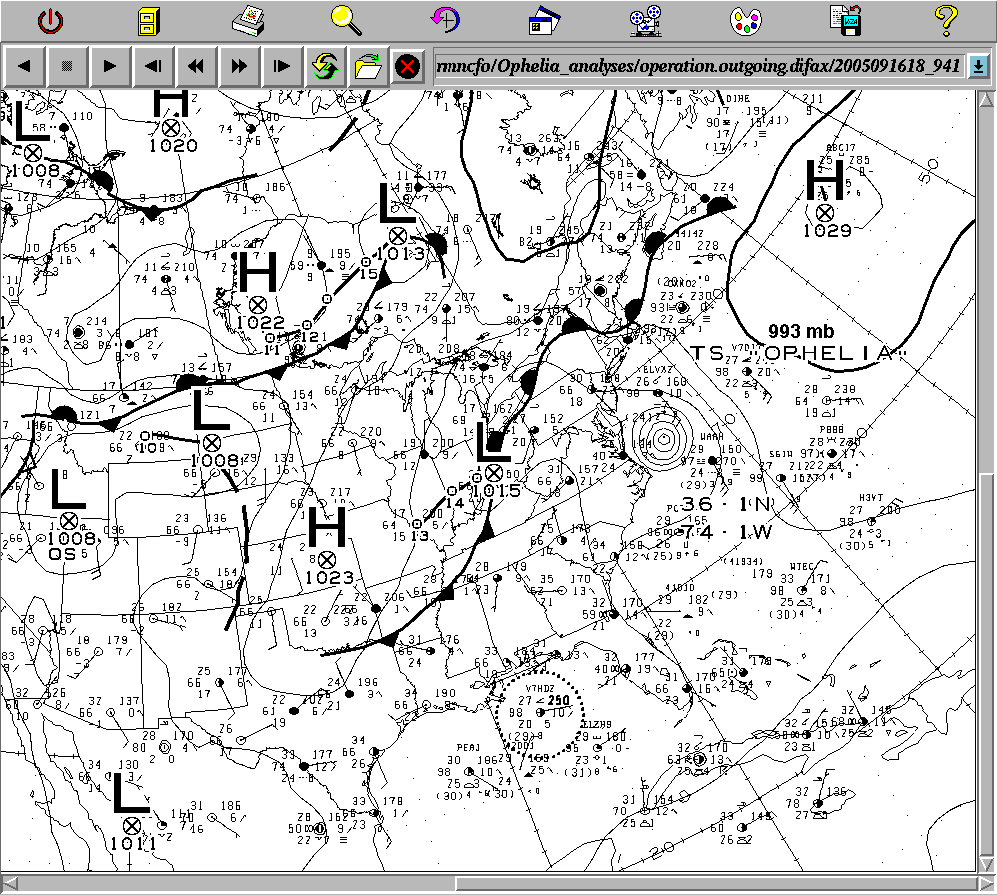Open help with the question mark icon
Image resolution: width=997 pixels, height=895 pixels.
(944, 18)
